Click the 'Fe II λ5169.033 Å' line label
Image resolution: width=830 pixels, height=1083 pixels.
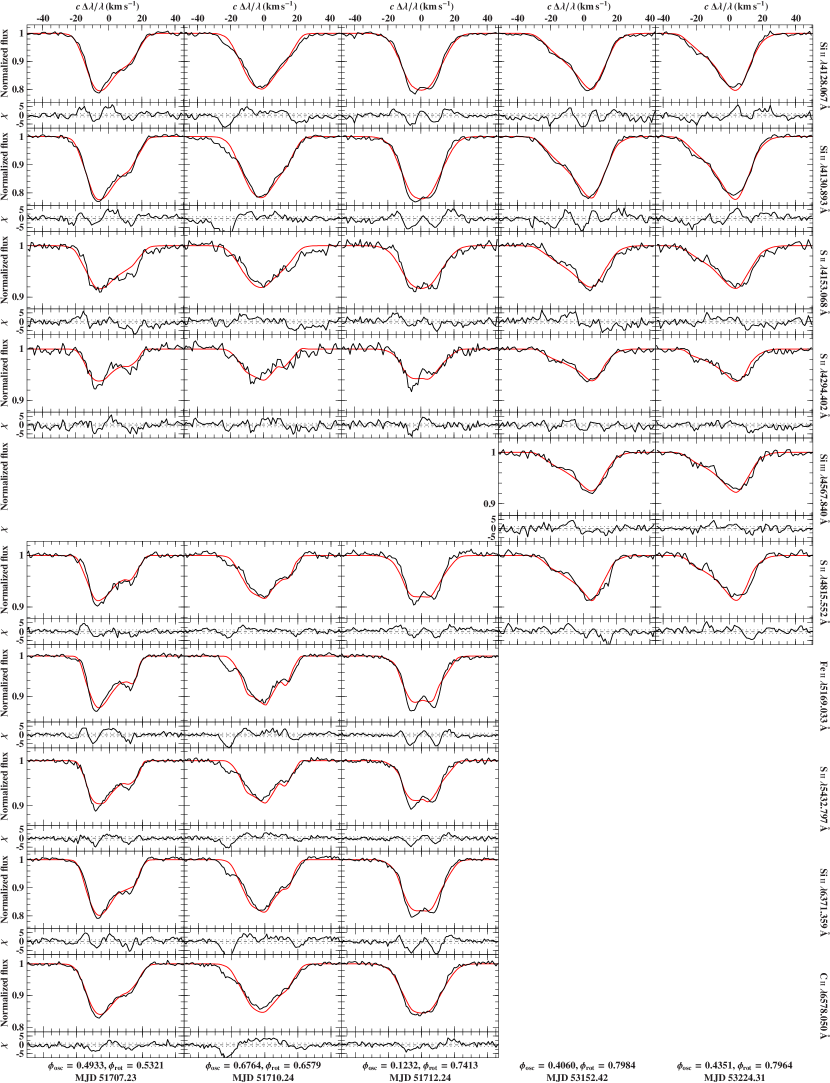[x=822, y=694]
